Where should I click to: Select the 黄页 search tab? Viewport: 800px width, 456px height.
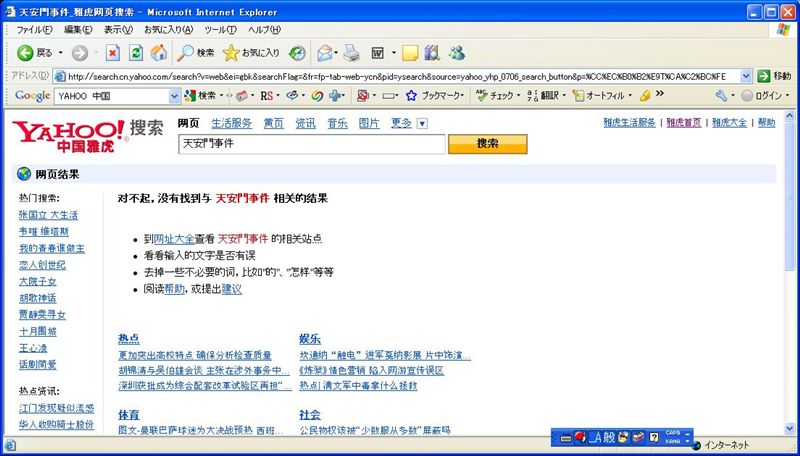coord(273,123)
